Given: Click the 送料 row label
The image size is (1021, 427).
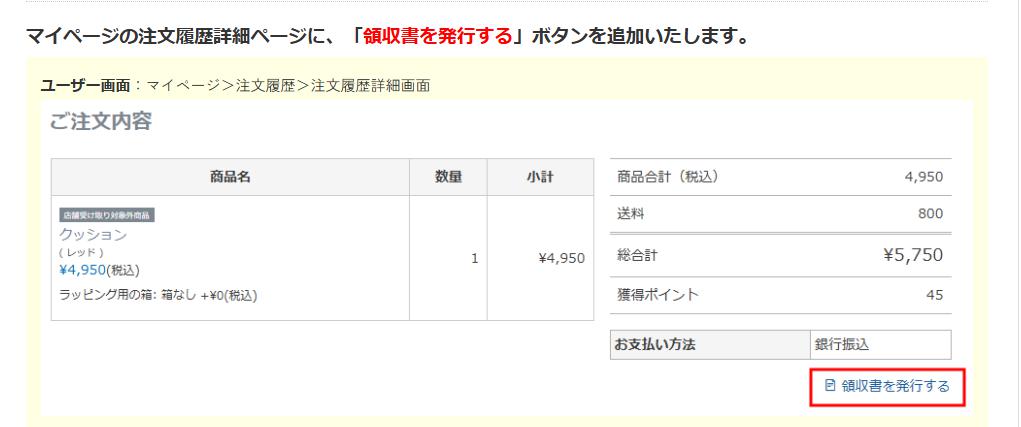Looking at the screenshot, I should coord(630,214).
